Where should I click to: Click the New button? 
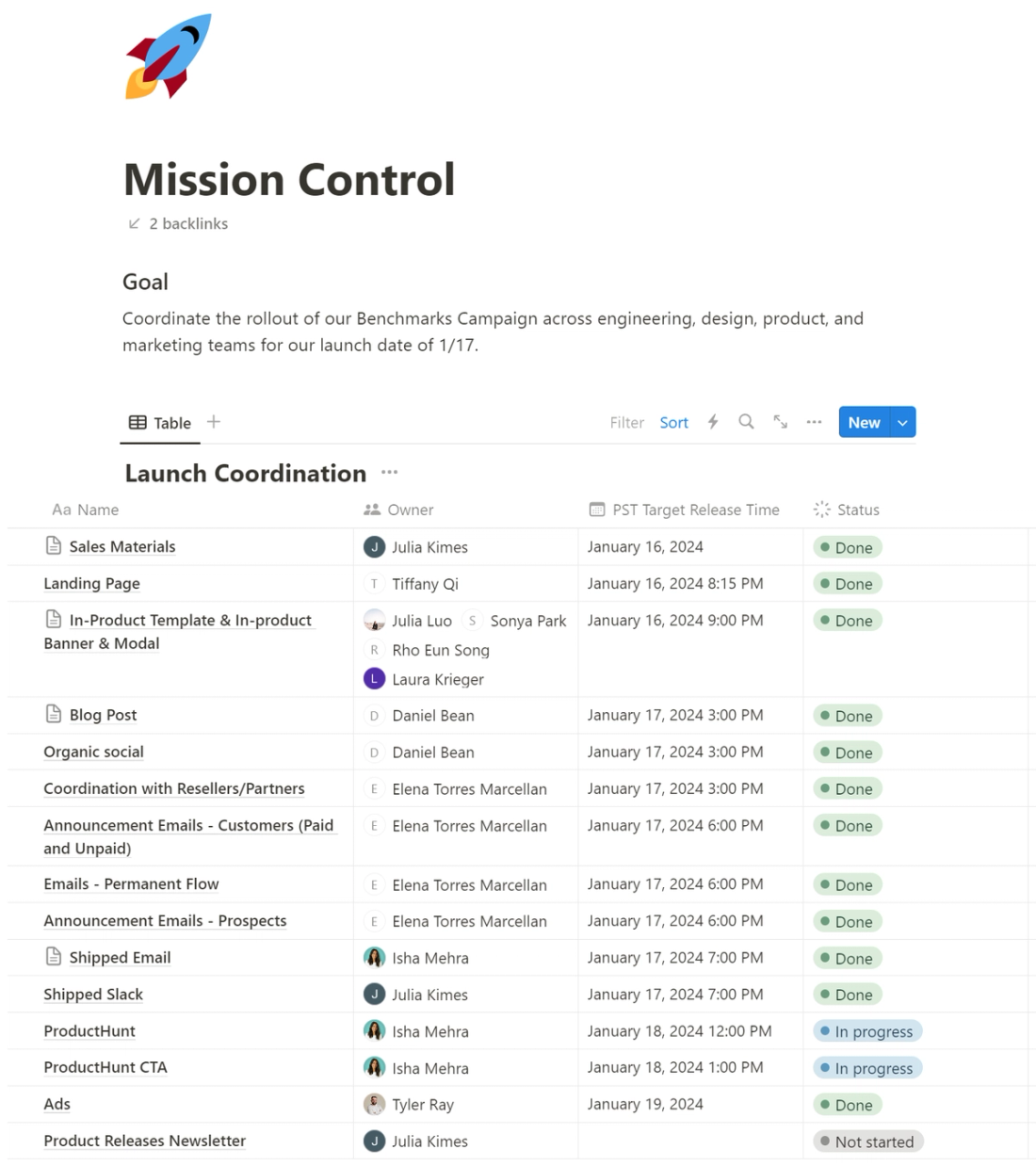tap(863, 422)
